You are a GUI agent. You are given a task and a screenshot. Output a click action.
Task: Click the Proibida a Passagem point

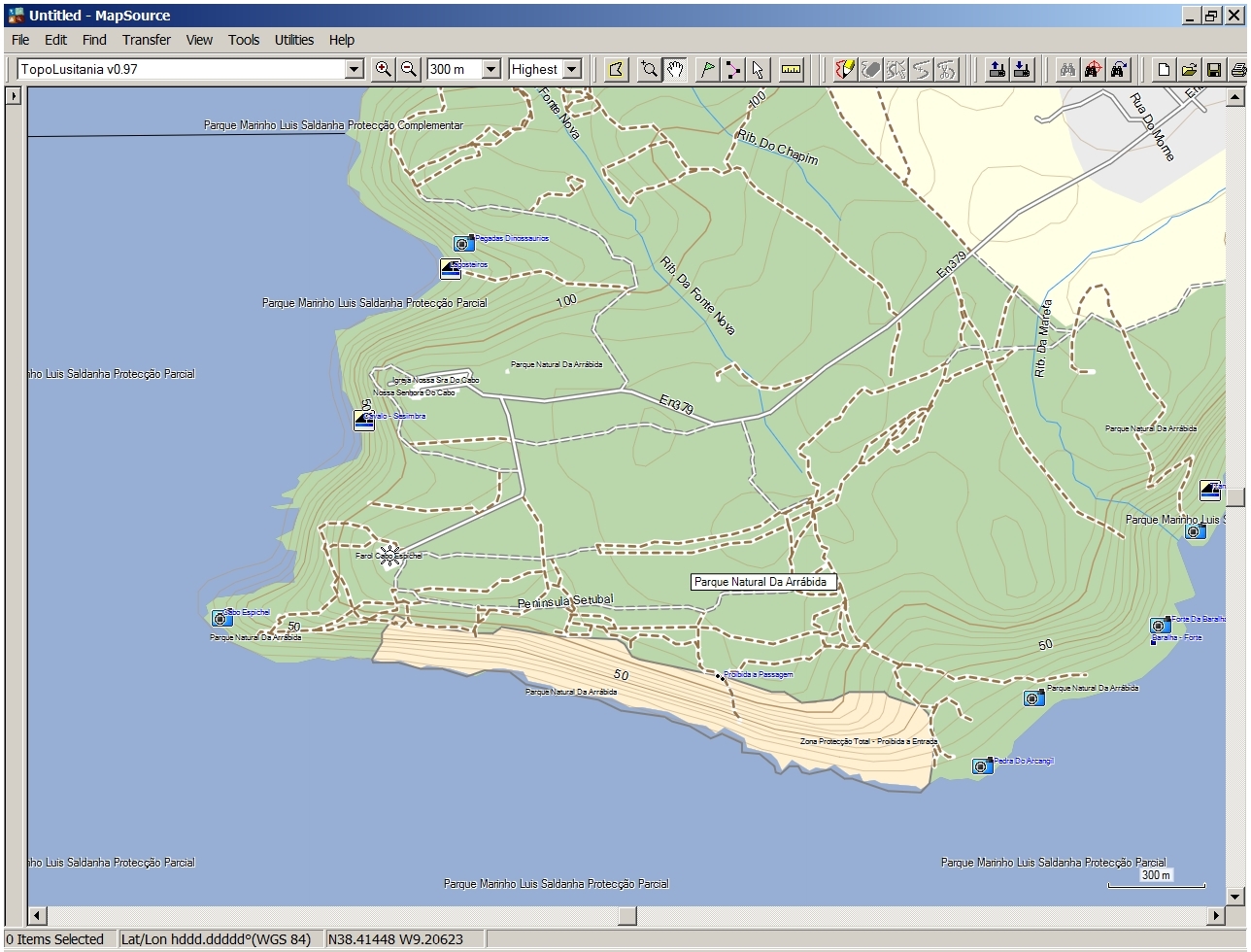[x=720, y=675]
